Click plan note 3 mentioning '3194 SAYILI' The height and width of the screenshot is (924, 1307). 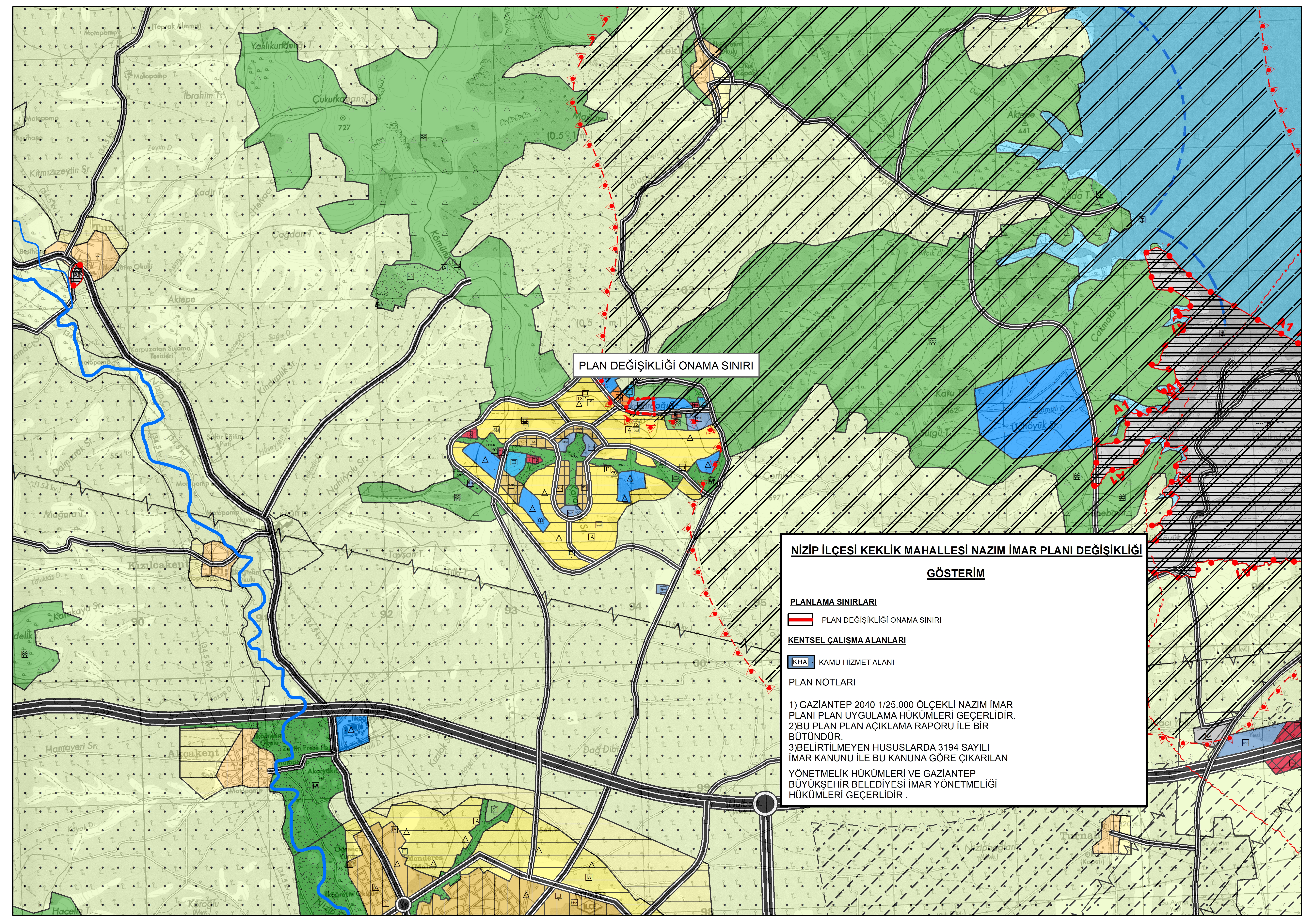point(898,771)
